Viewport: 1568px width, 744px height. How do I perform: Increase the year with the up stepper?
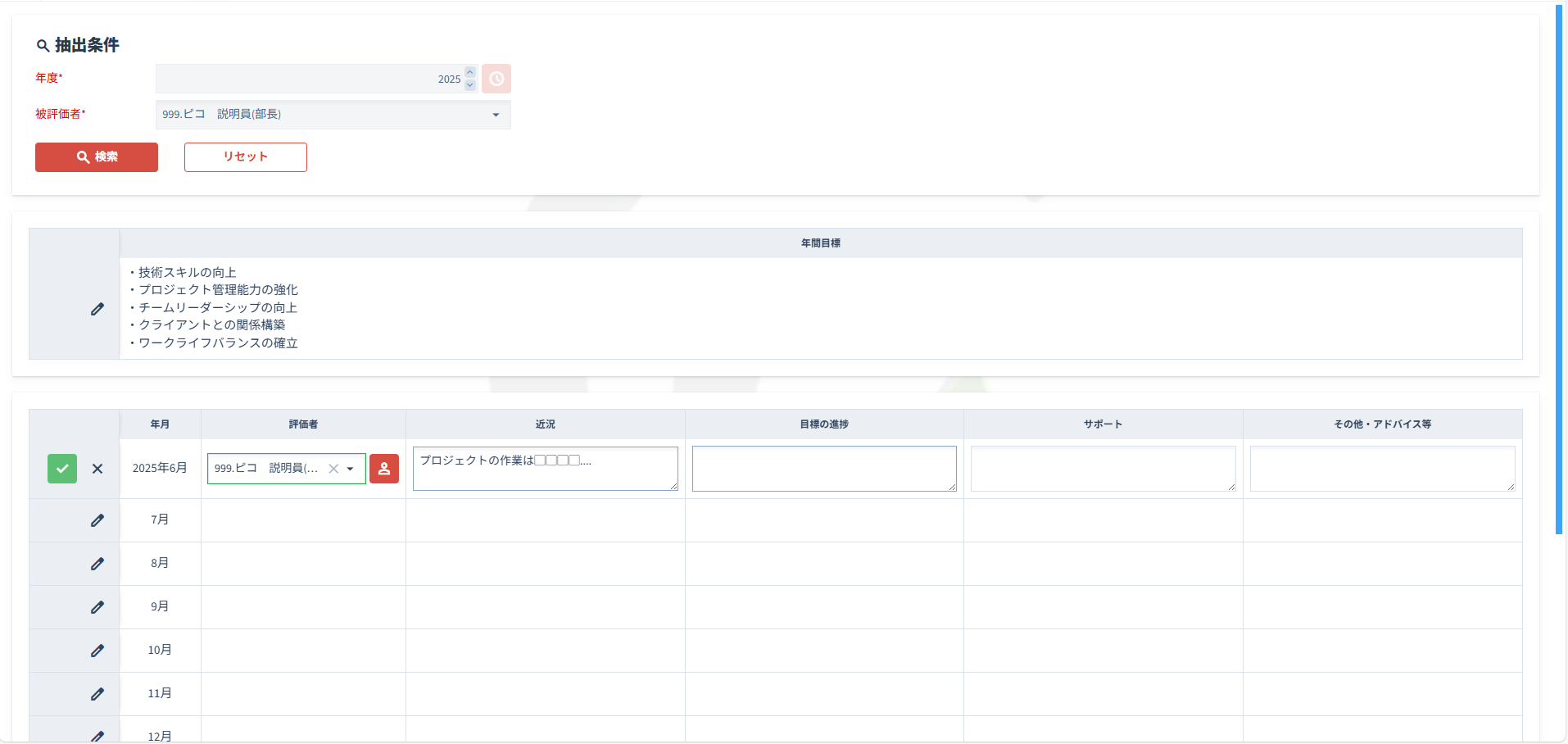coord(470,72)
